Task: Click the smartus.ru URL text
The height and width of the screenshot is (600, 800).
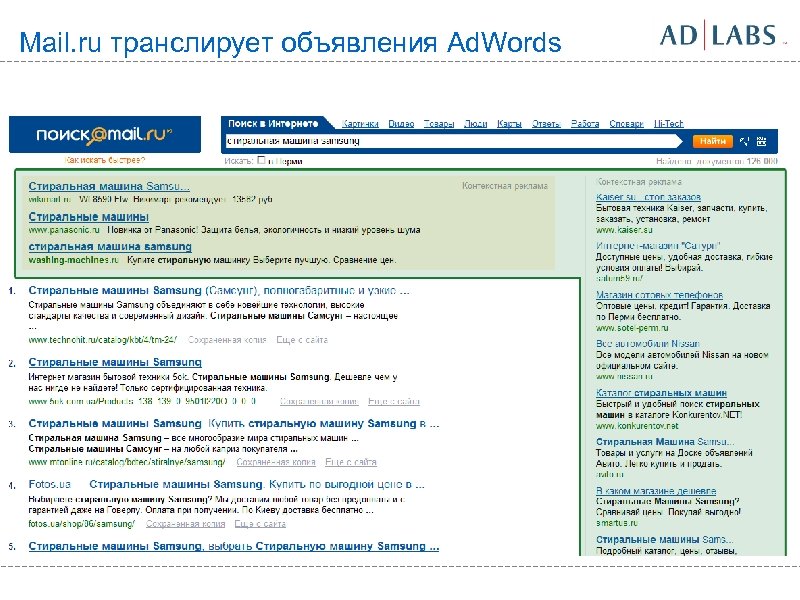Action: tap(617, 523)
